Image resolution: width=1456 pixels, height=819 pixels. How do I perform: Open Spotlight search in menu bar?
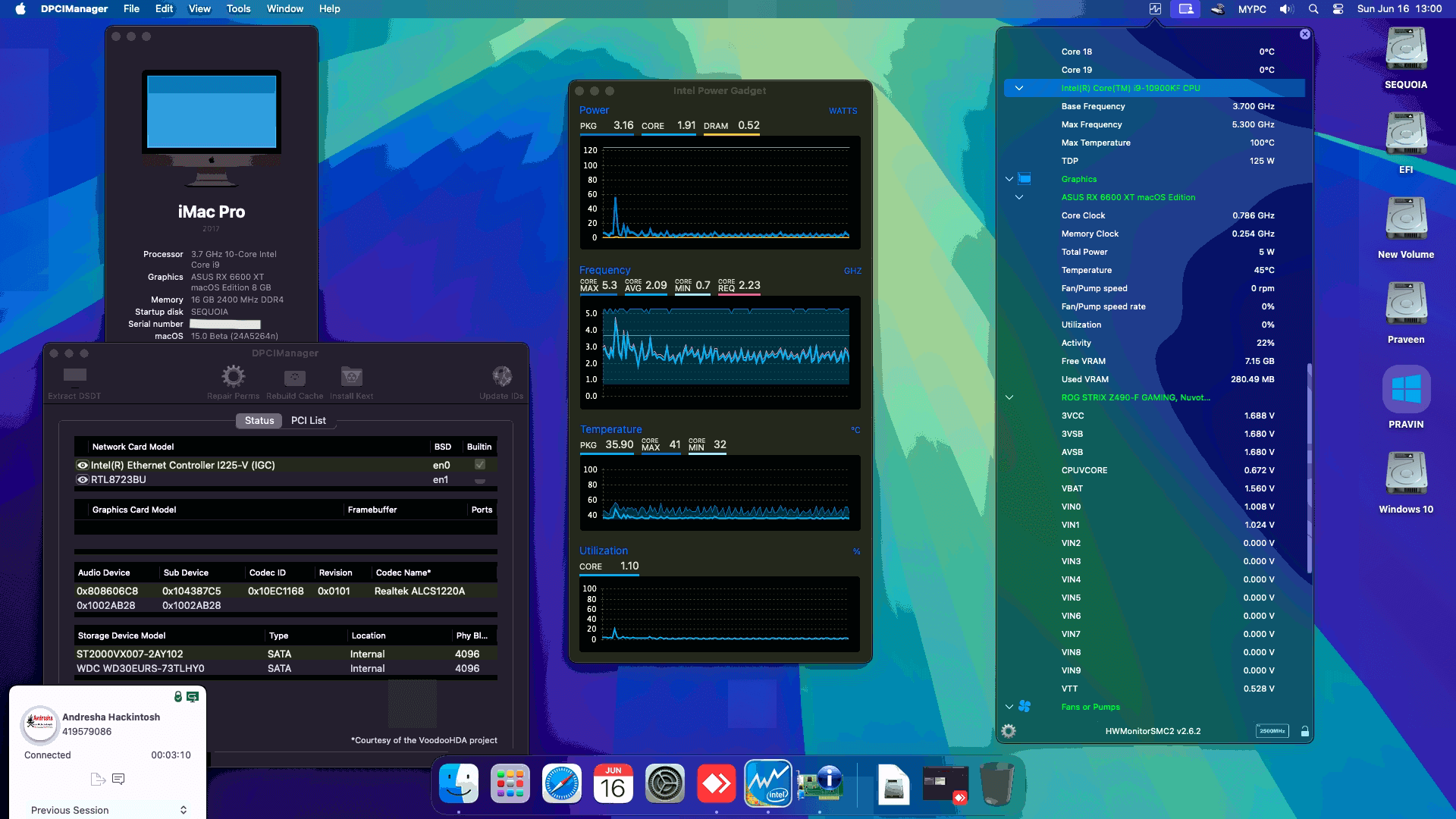(x=1313, y=9)
